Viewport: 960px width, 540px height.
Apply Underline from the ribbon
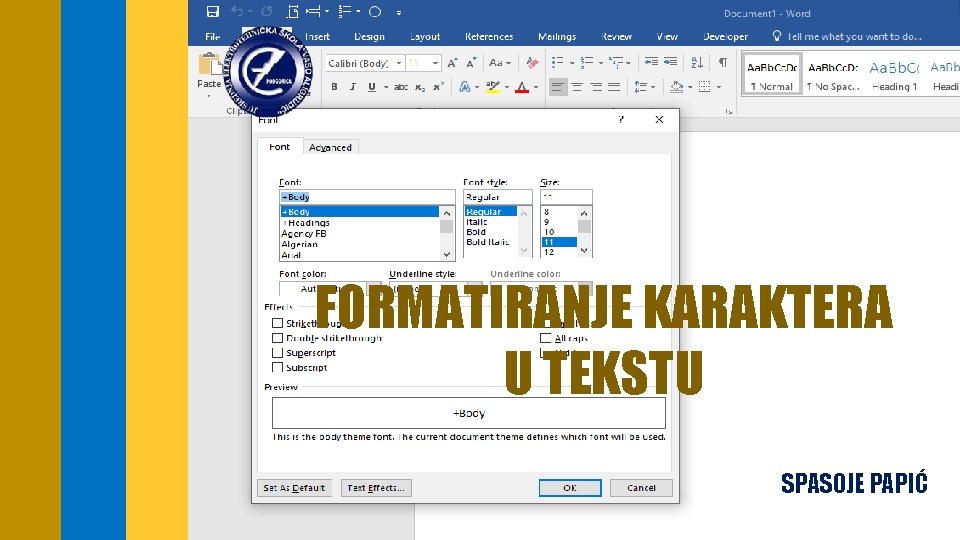pos(372,87)
